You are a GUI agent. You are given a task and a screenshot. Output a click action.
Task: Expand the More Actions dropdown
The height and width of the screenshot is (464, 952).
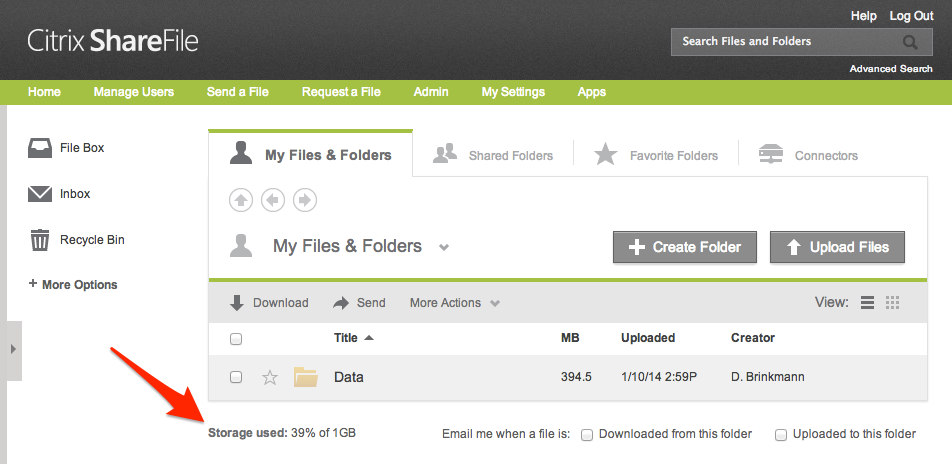click(x=455, y=303)
